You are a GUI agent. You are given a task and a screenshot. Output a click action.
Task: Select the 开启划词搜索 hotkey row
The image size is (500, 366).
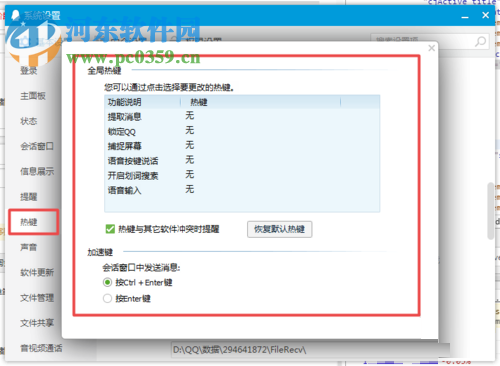click(242, 175)
